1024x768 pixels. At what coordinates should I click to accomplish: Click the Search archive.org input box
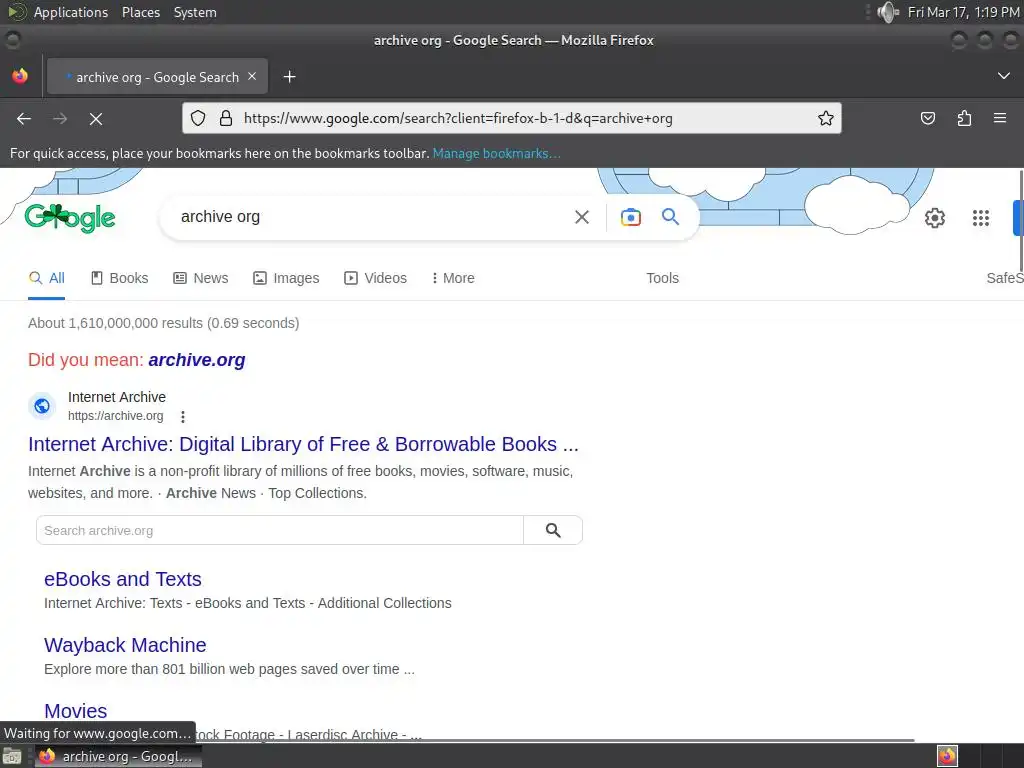point(280,530)
